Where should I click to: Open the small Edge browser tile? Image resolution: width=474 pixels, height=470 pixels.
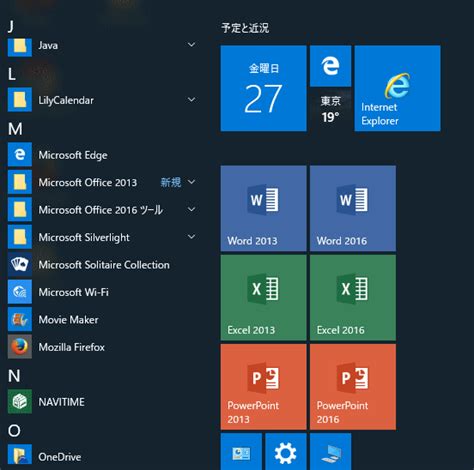tap(330, 66)
